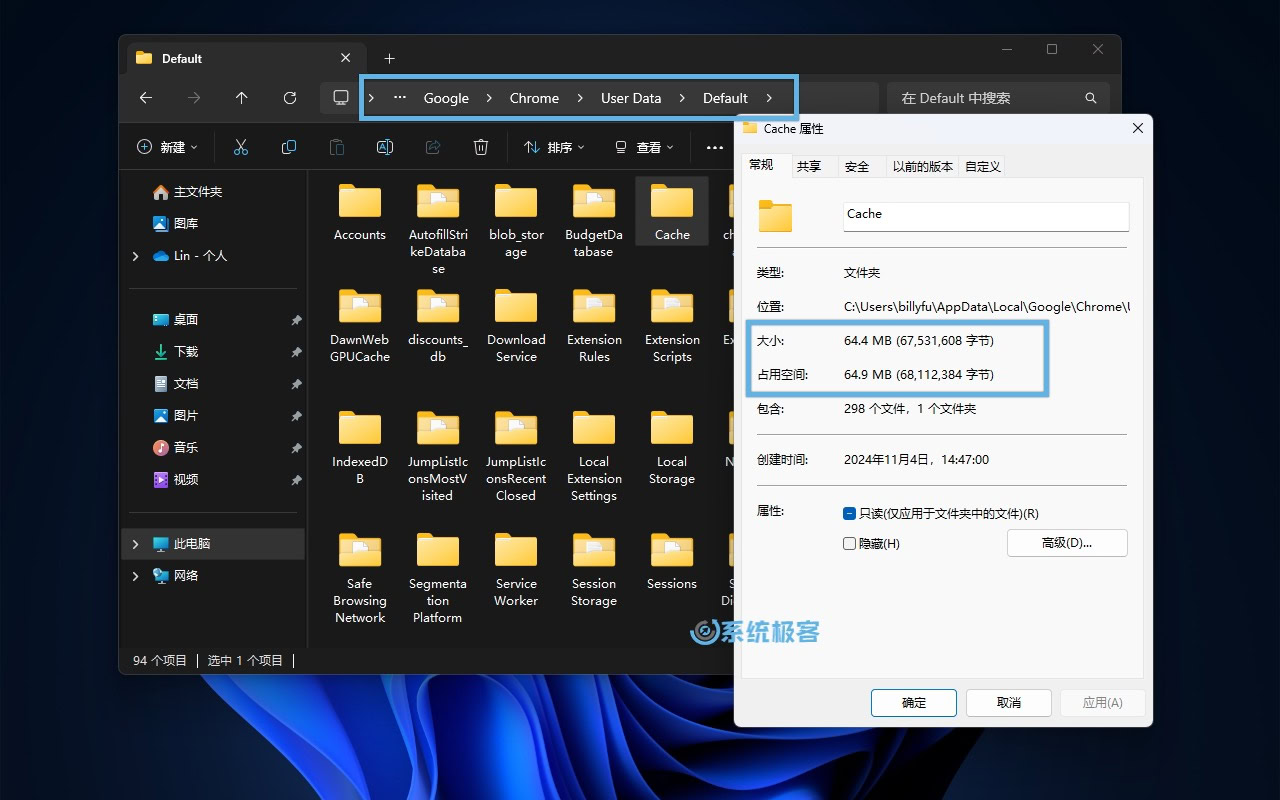Switch to the 以前的版本 tab
The width and height of the screenshot is (1280, 800).
point(923,167)
